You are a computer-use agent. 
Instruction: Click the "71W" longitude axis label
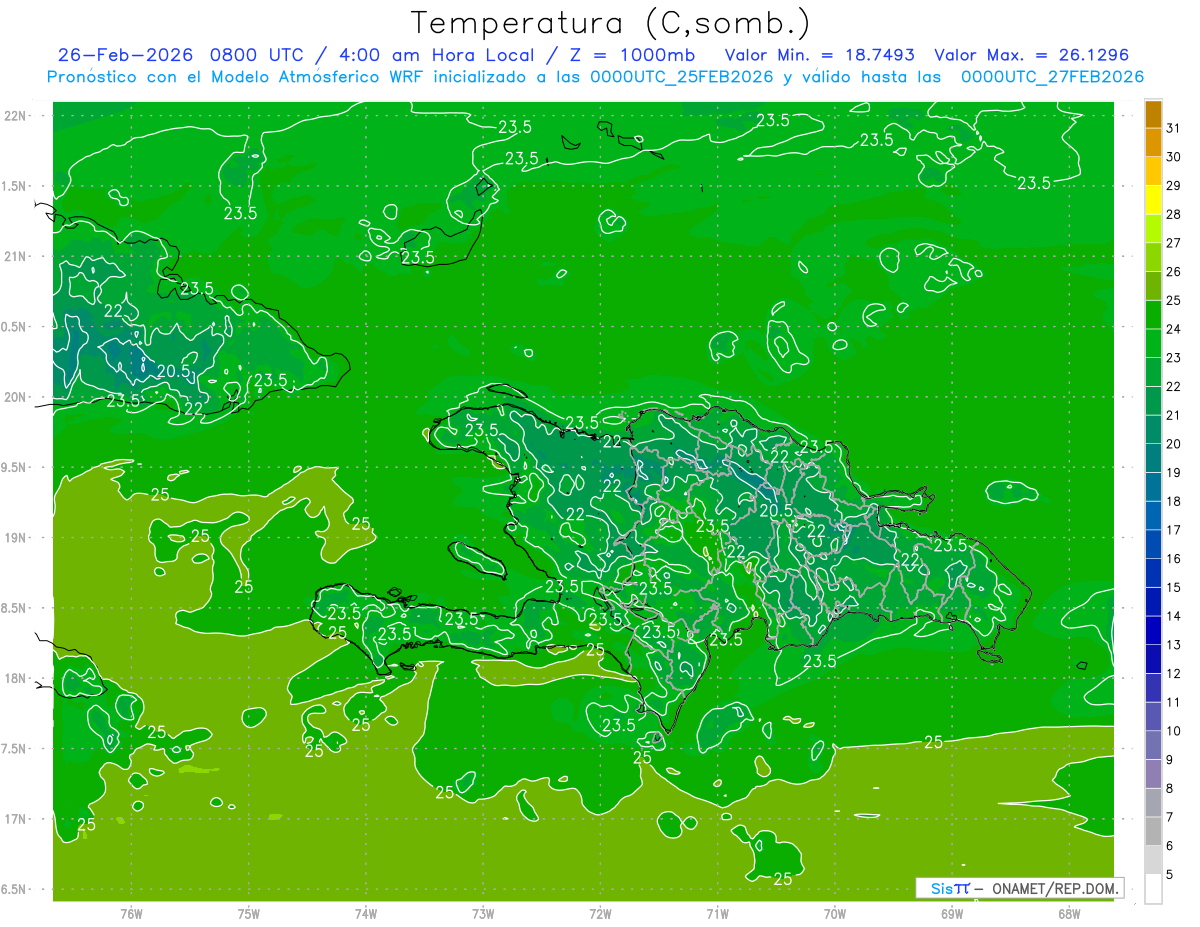point(717,913)
